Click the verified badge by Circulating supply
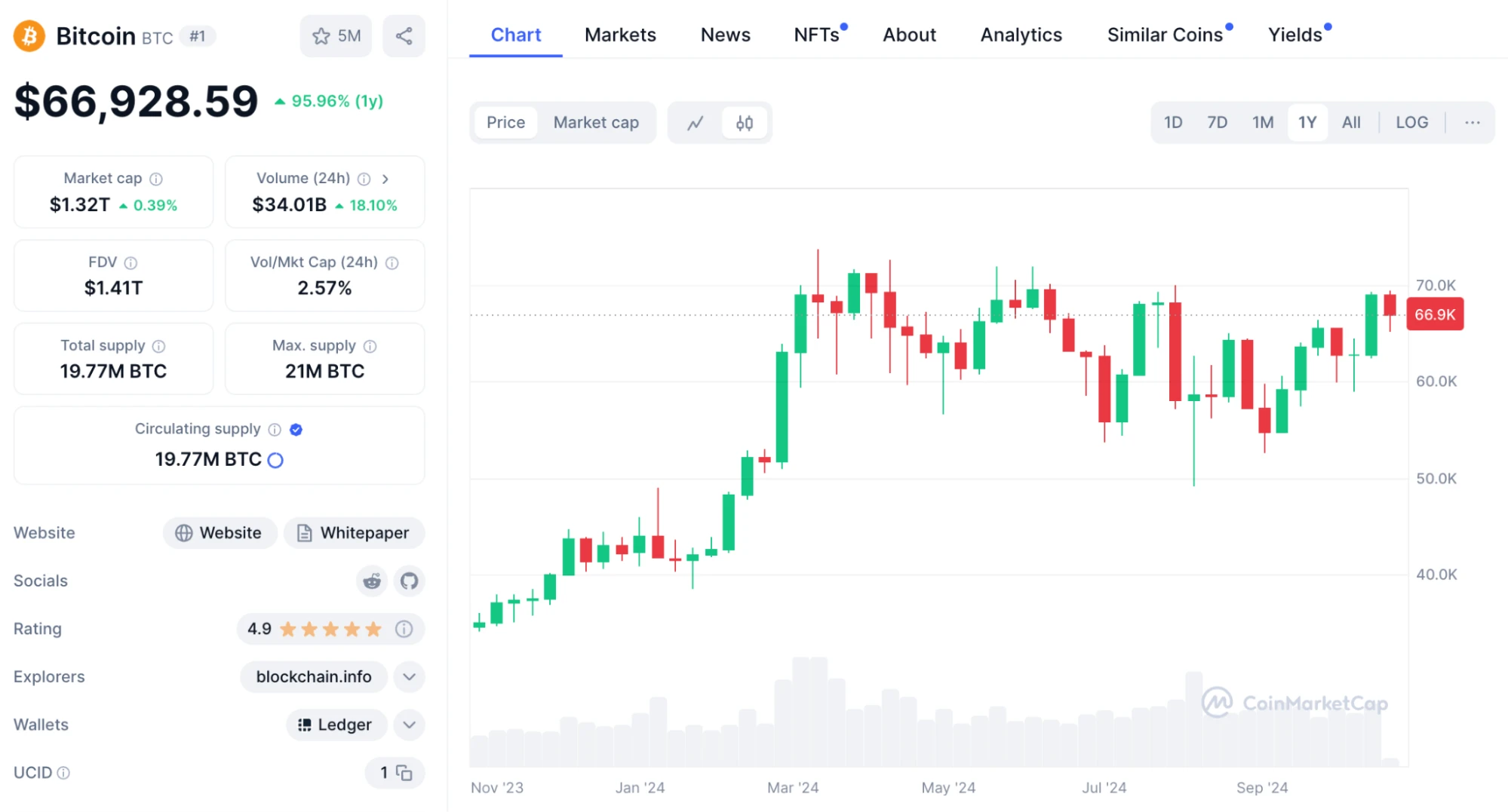The width and height of the screenshot is (1508, 812). (296, 429)
